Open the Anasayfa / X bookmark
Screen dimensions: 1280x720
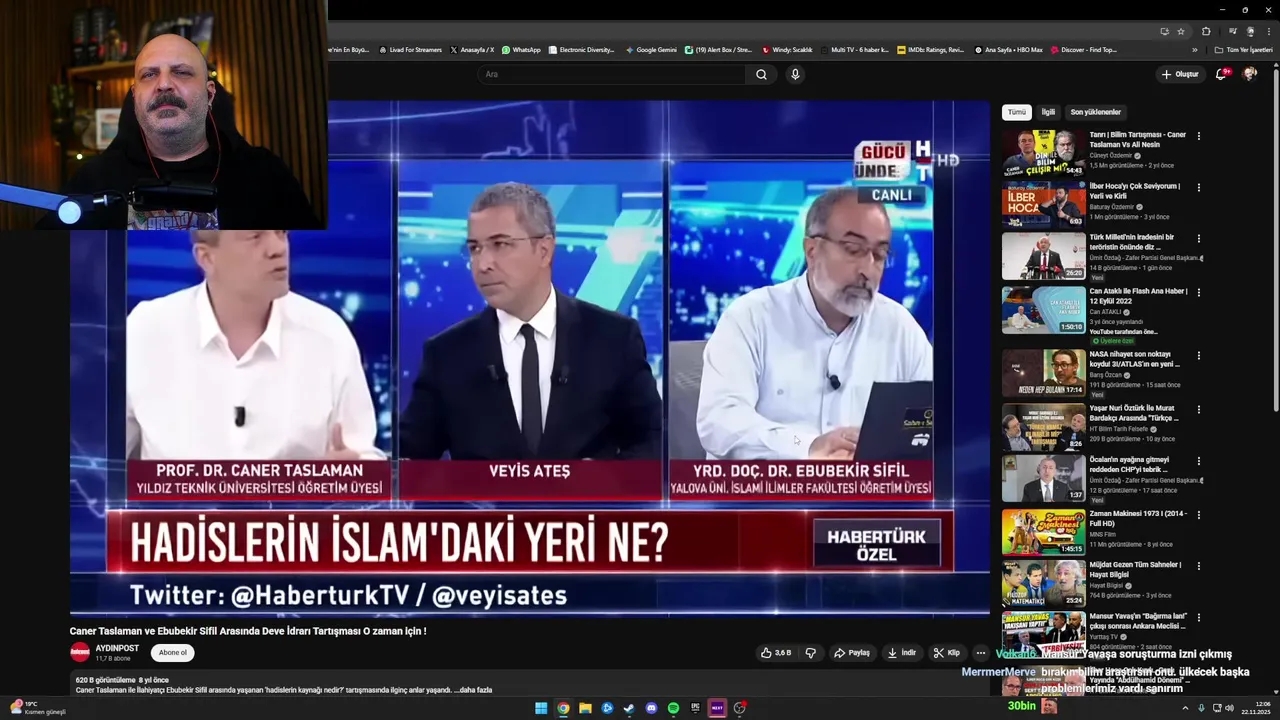pos(472,49)
